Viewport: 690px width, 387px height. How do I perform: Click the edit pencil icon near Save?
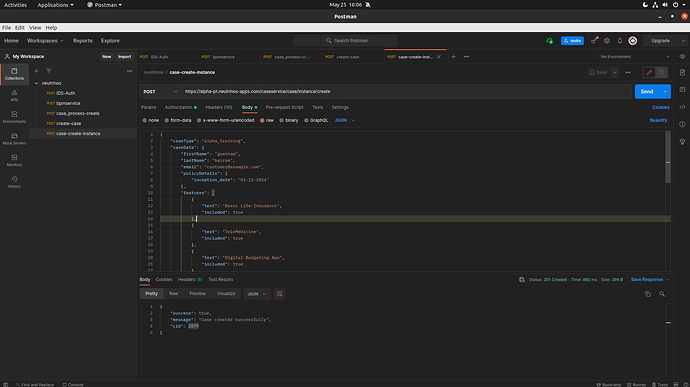pos(649,72)
